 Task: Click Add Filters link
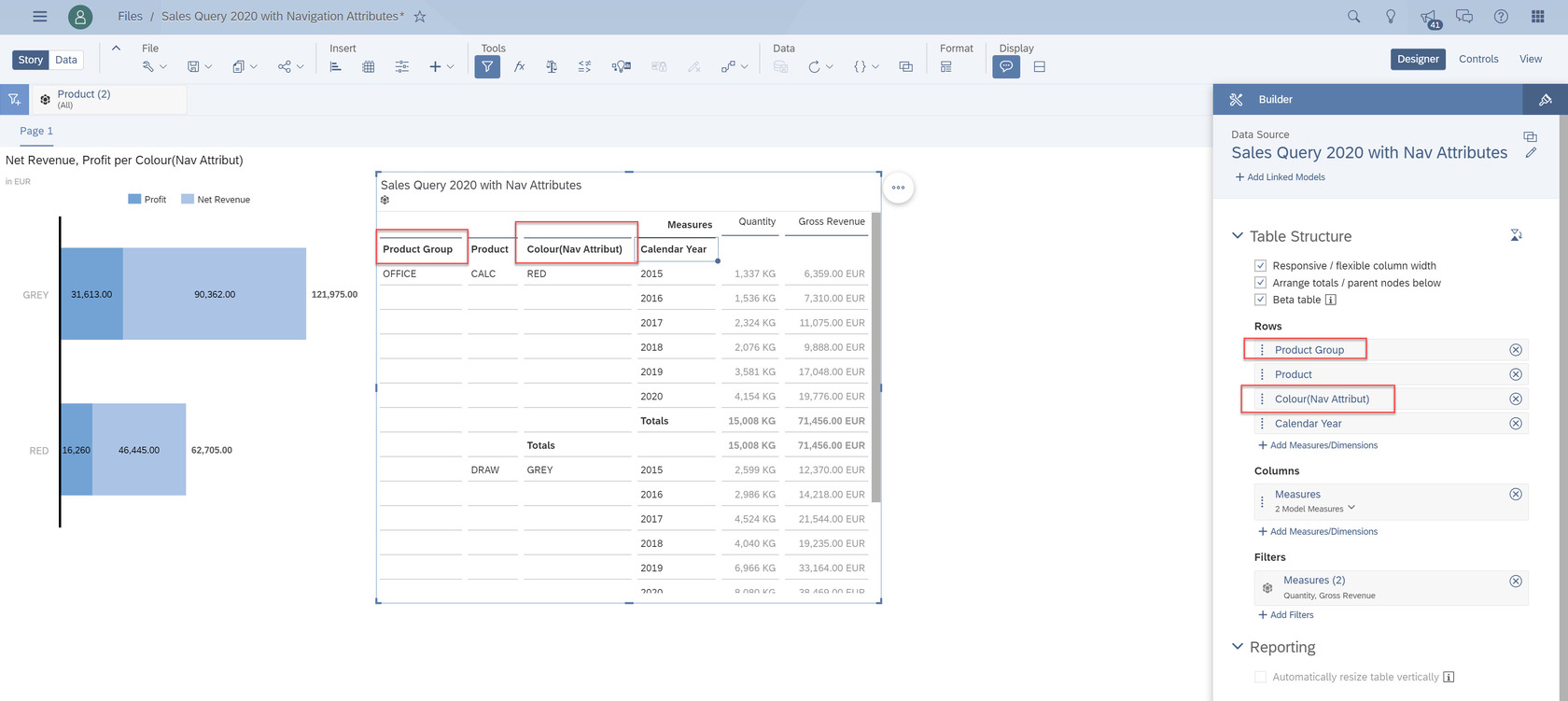[1285, 615]
